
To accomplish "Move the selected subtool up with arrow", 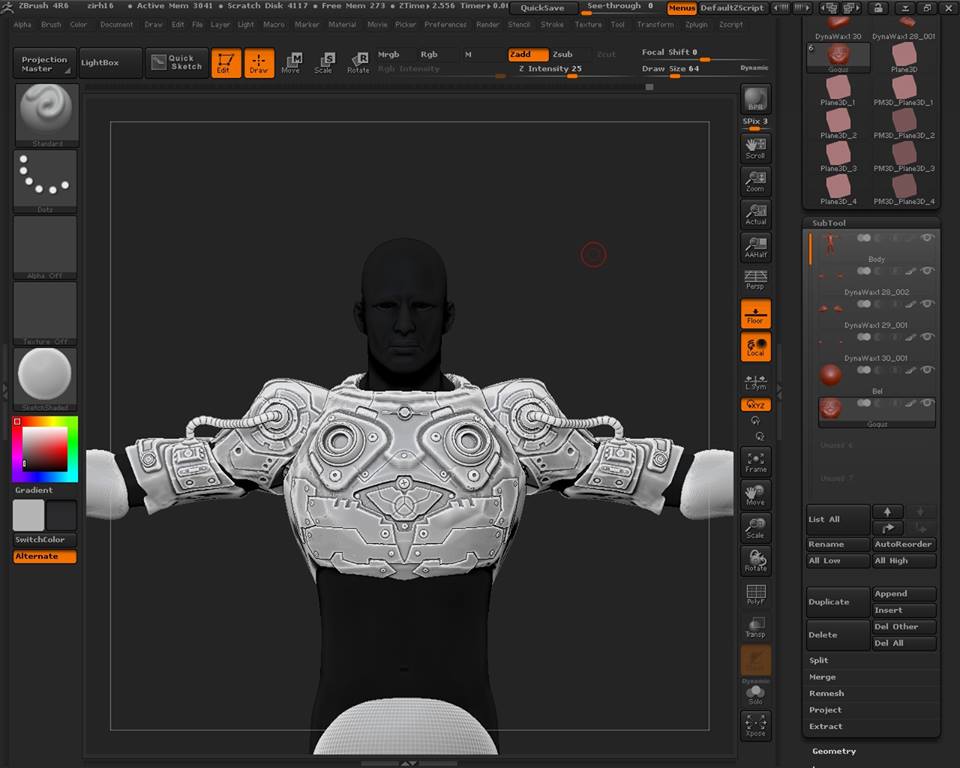I will [x=887, y=512].
